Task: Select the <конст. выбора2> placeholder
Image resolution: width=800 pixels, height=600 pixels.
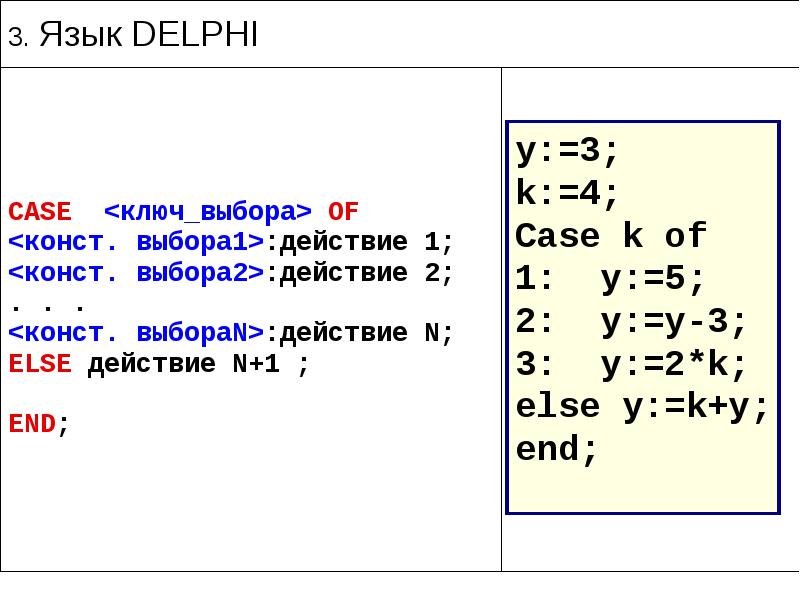Action: coord(136,272)
